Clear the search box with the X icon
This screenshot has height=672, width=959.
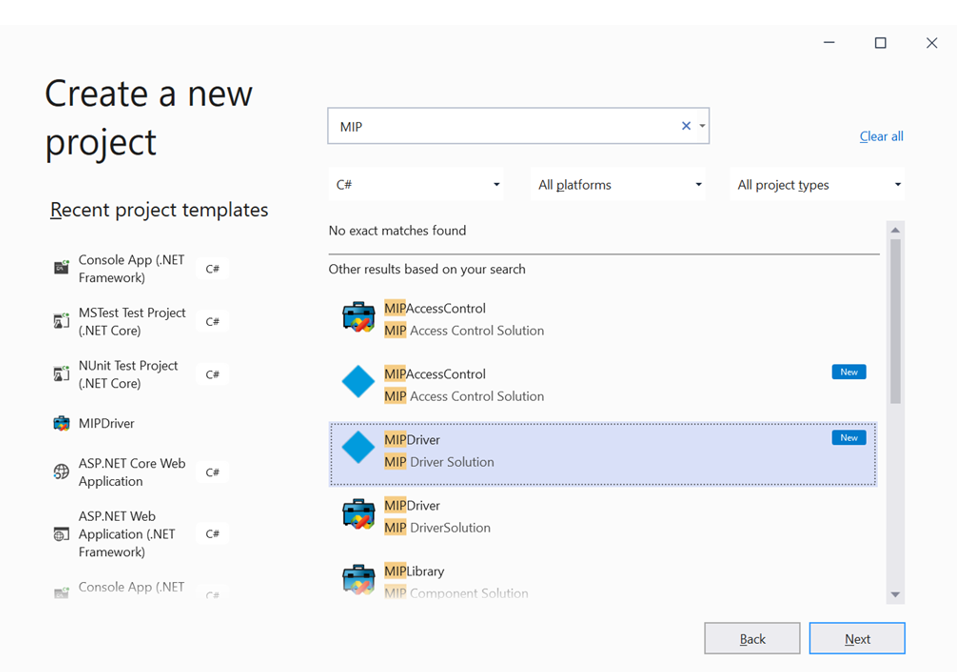tap(686, 126)
